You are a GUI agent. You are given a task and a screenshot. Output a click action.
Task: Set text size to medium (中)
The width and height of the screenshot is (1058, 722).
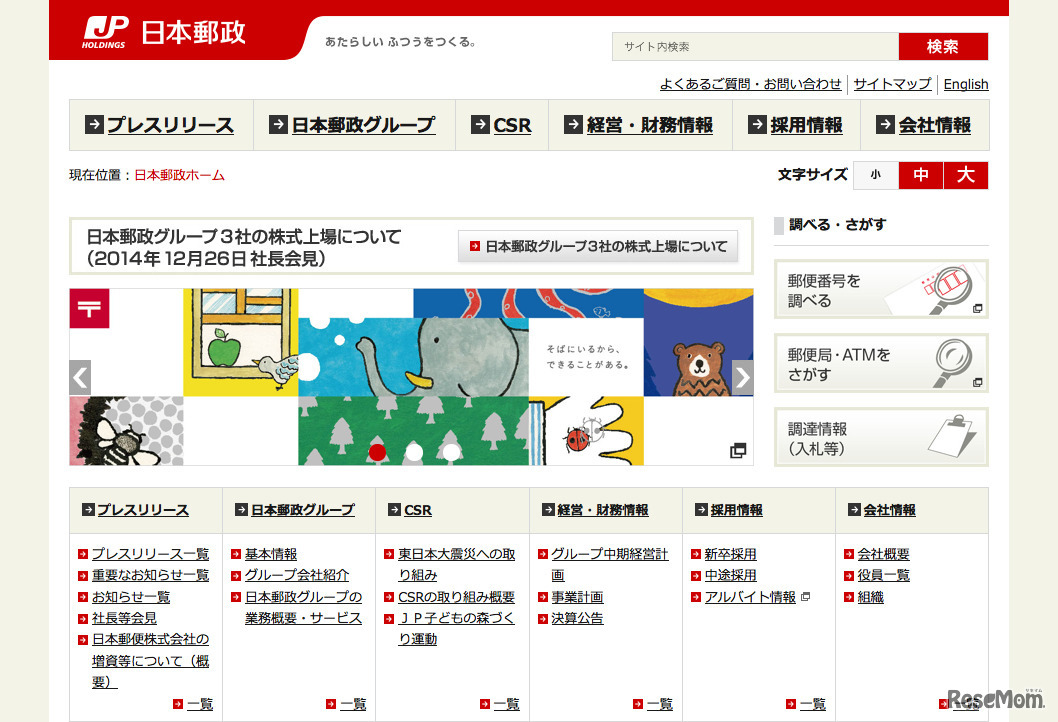pos(921,175)
